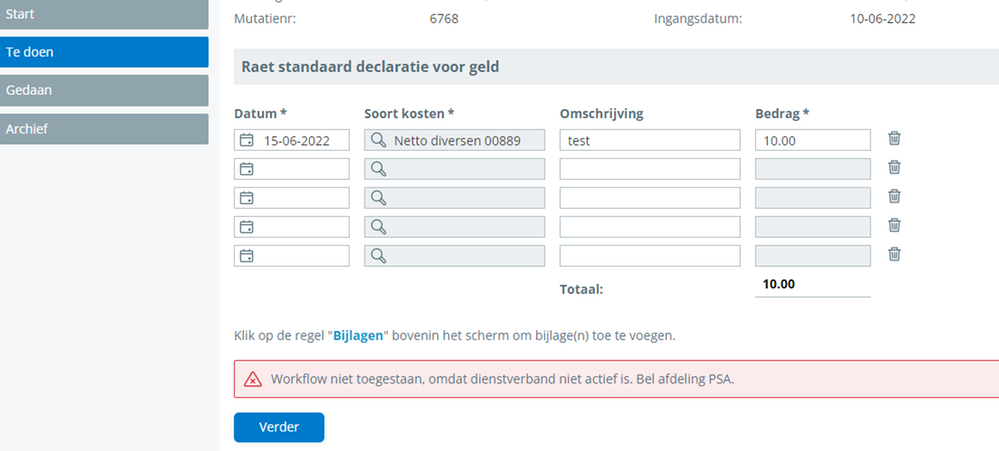Go to the Gedaan section

(104, 90)
